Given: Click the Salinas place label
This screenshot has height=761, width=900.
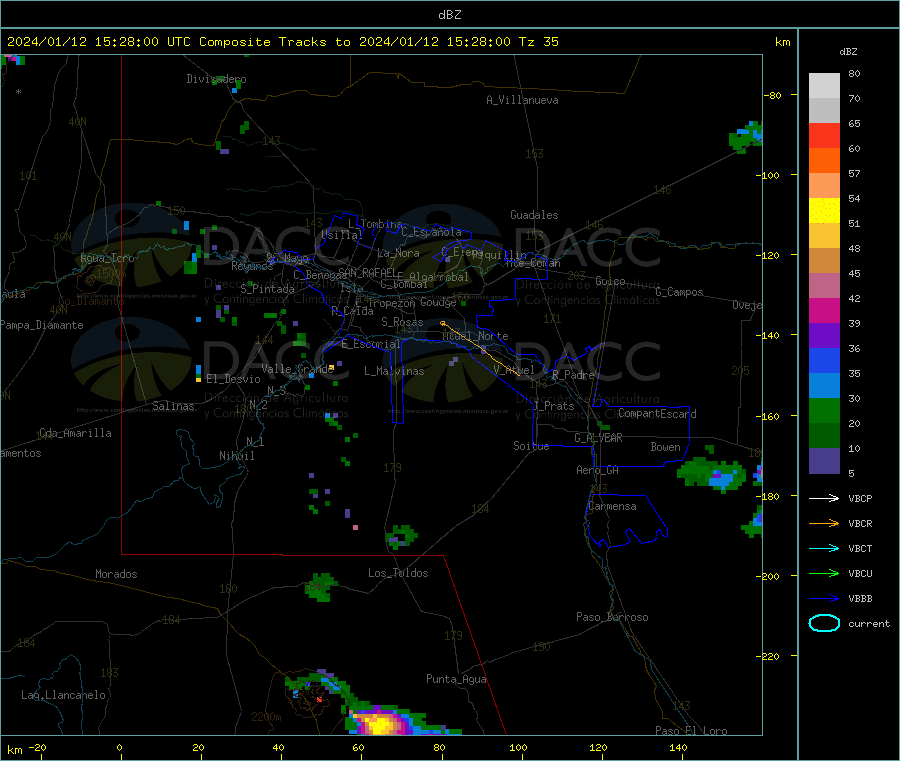Looking at the screenshot, I should 173,406.
